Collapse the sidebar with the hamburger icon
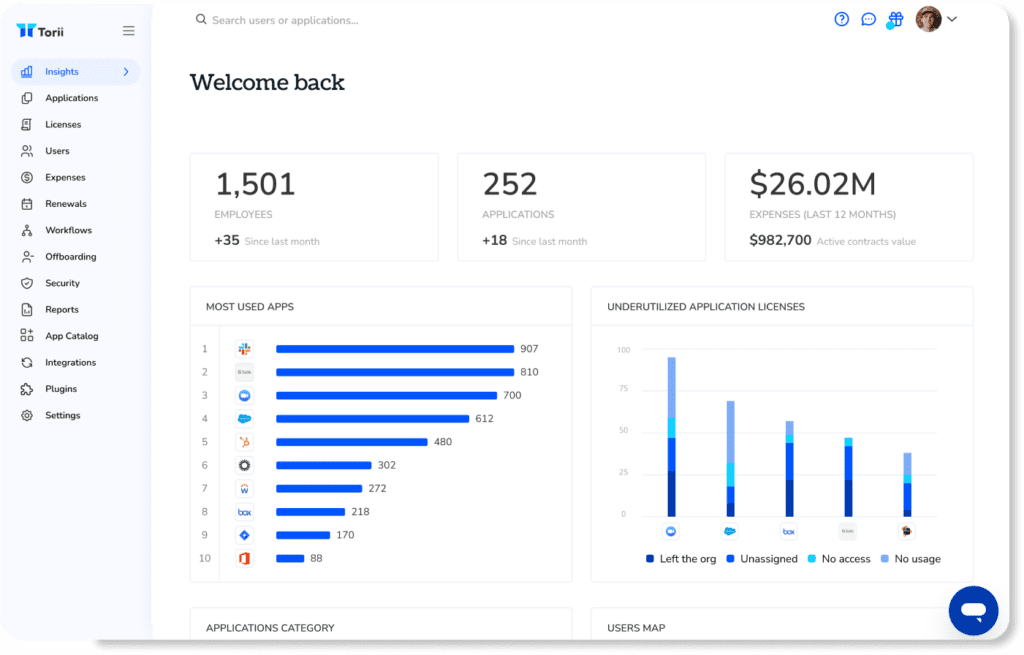Image resolution: width=1024 pixels, height=655 pixels. point(128,31)
